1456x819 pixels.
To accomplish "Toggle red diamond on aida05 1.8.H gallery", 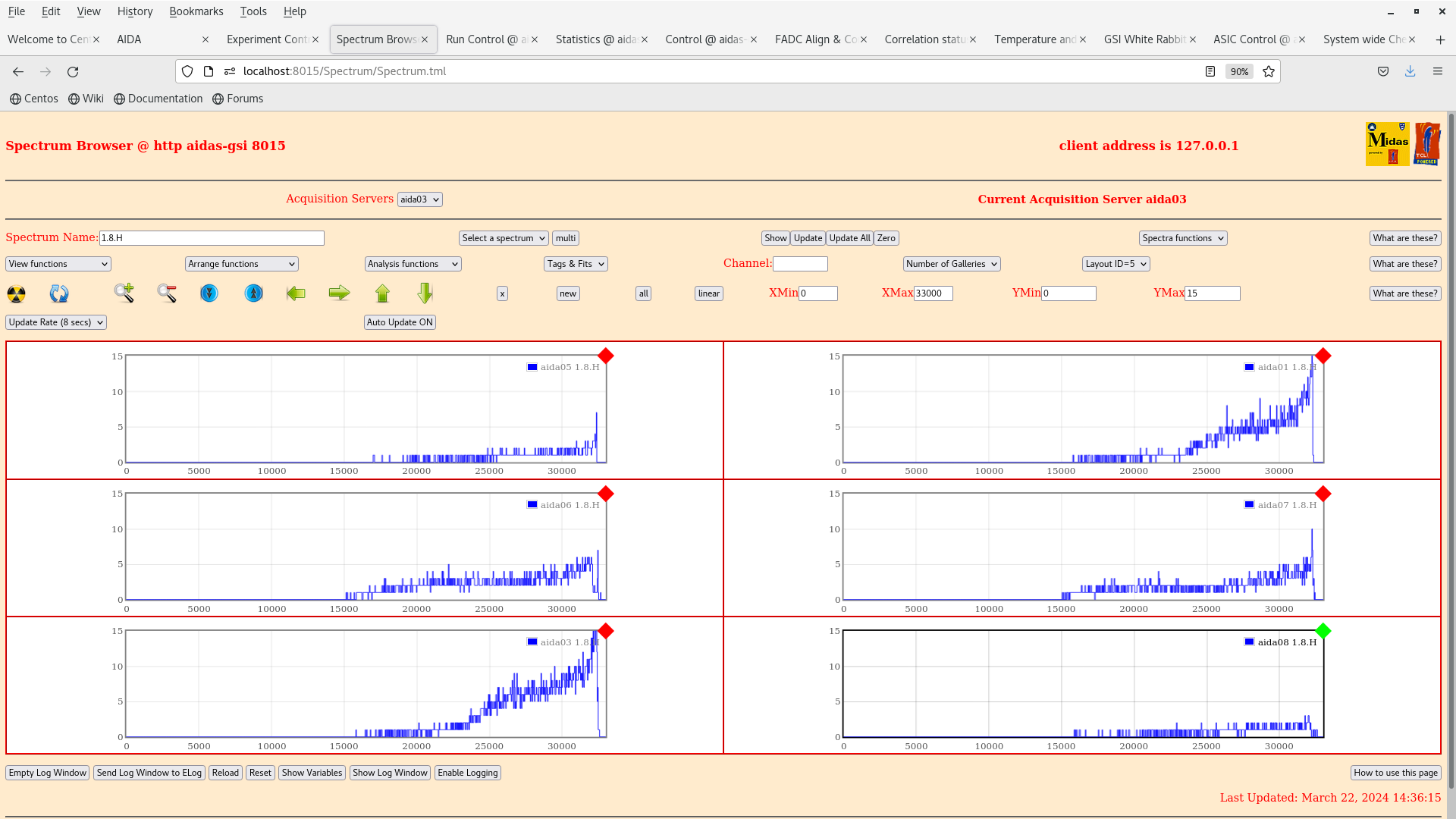I will point(605,356).
